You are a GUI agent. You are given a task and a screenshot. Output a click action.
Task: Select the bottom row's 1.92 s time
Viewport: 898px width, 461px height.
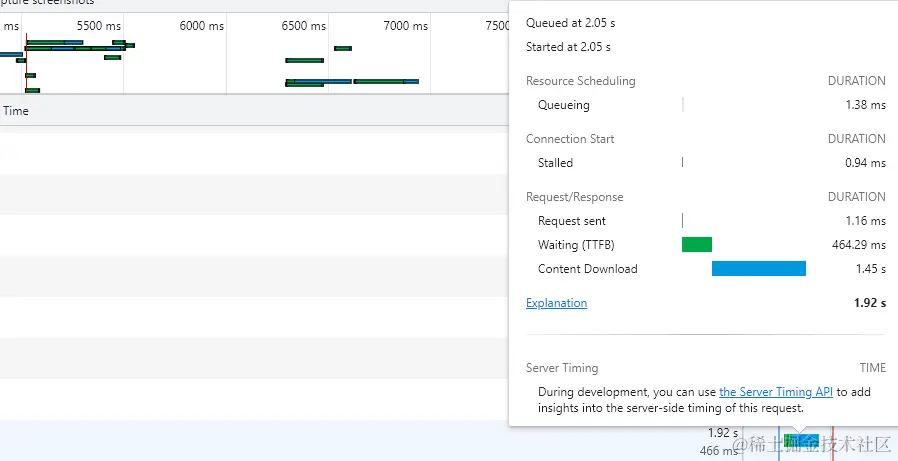coord(722,433)
